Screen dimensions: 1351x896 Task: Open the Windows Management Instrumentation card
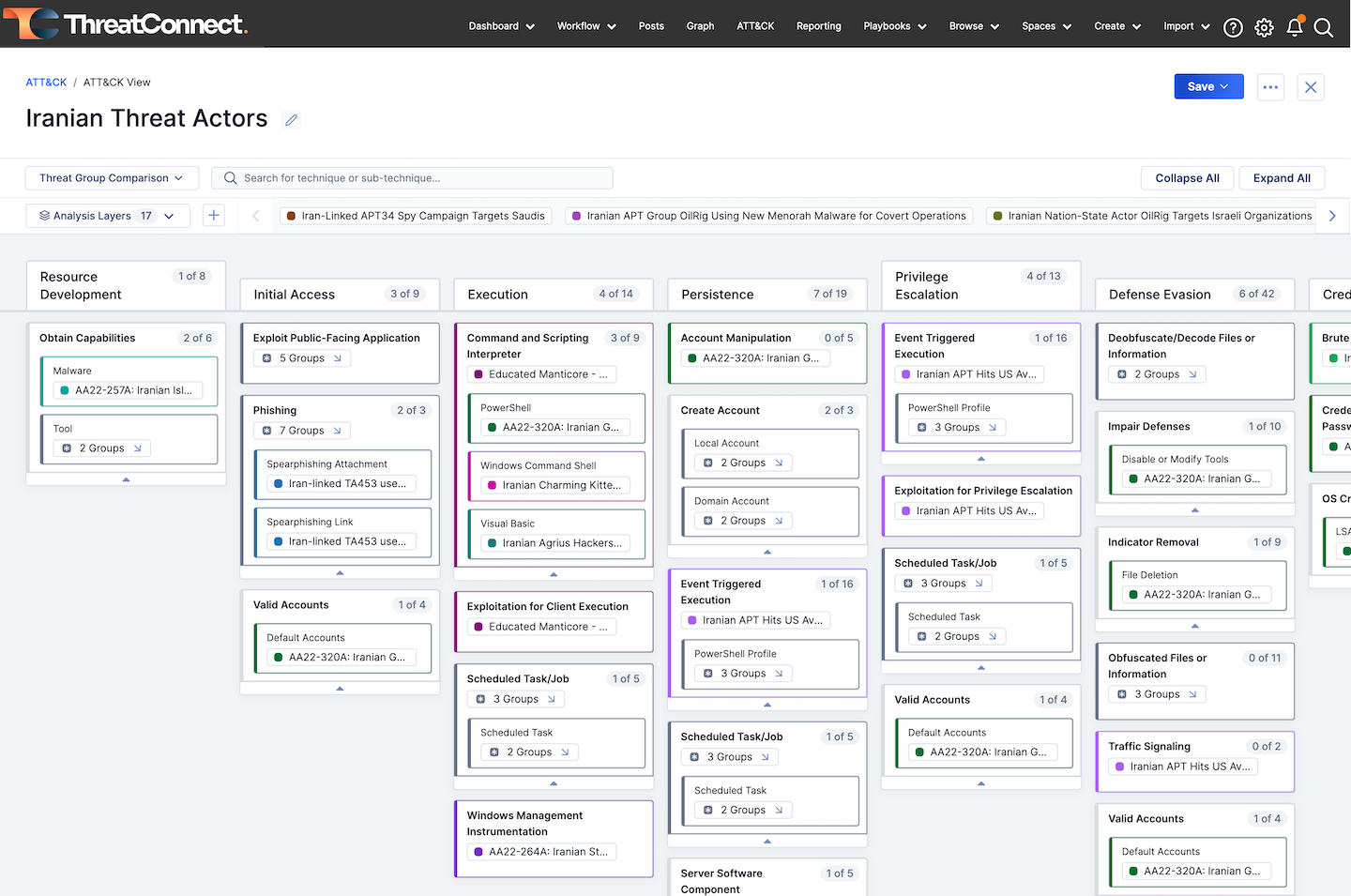click(554, 839)
